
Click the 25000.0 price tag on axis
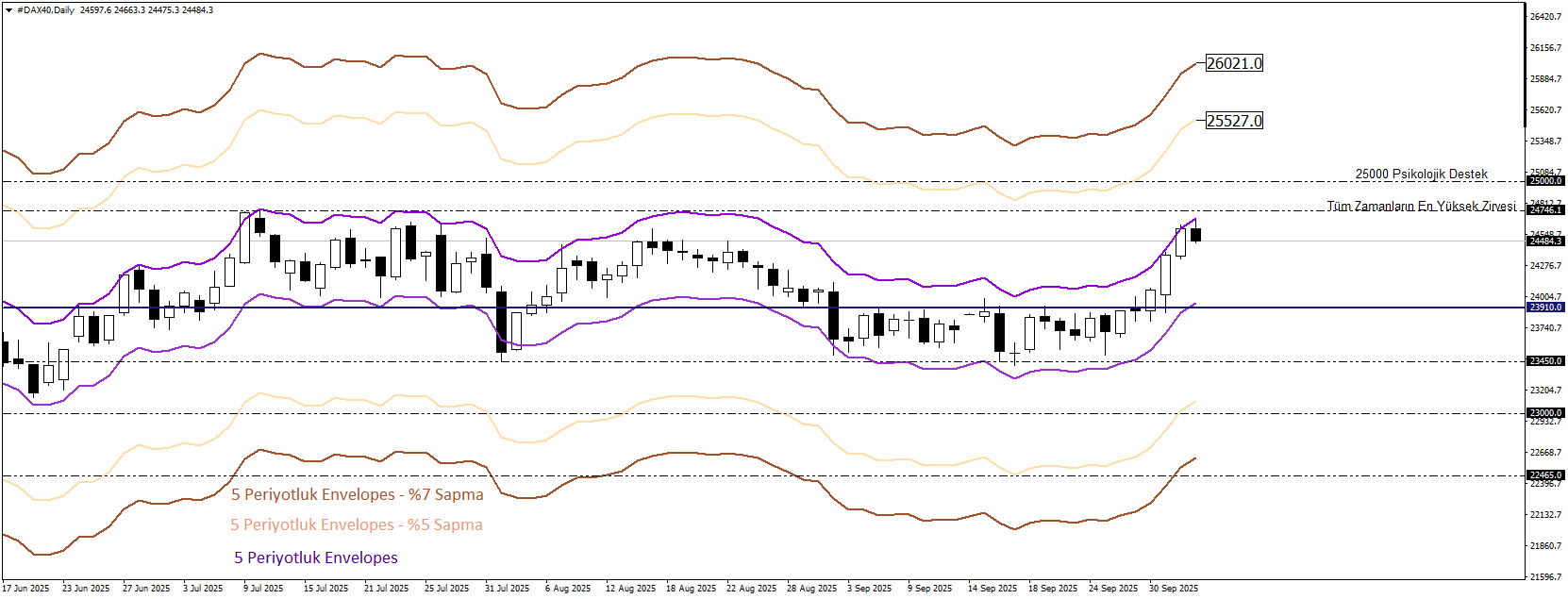coord(1545,181)
